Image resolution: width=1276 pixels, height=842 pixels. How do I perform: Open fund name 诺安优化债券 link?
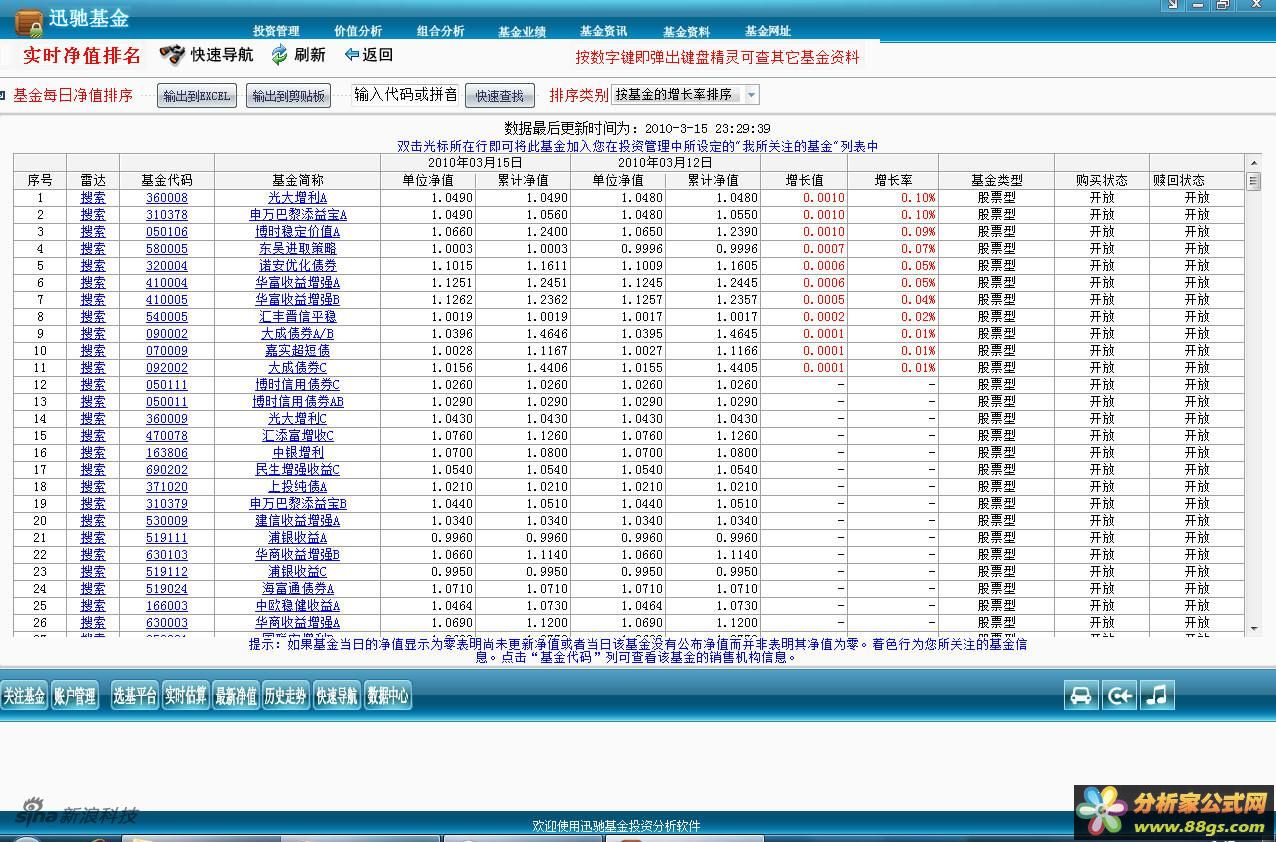(x=297, y=266)
